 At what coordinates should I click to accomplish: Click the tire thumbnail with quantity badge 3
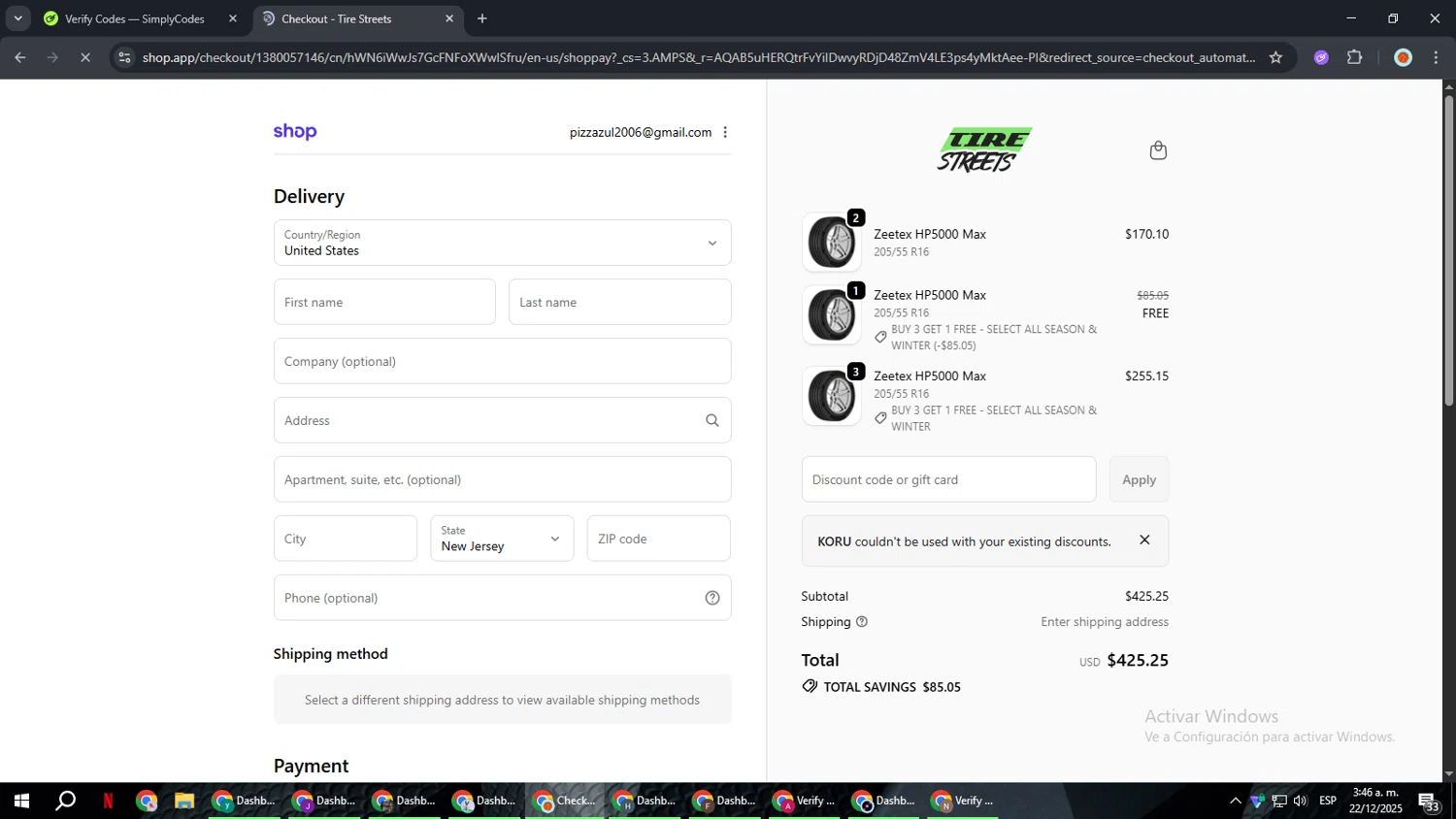(x=832, y=396)
